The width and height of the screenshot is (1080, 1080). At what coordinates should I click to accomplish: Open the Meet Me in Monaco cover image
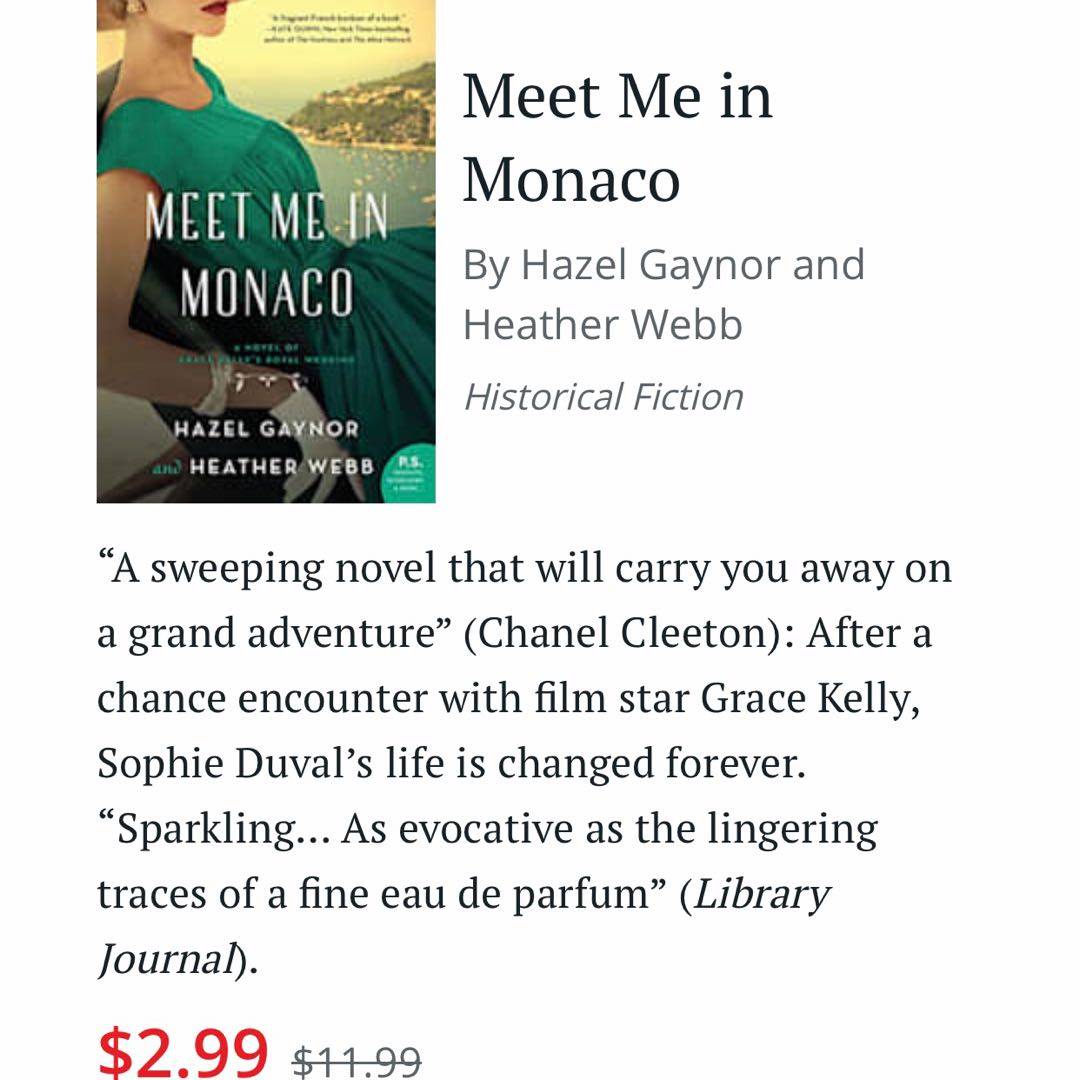click(266, 250)
